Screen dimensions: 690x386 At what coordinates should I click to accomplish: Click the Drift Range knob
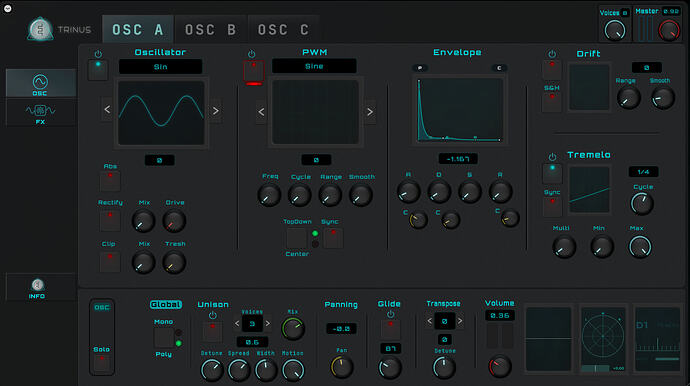coord(628,97)
